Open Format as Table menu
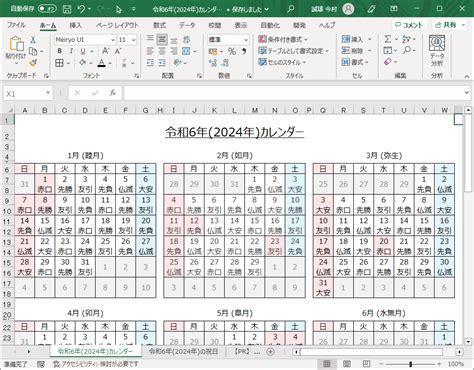The width and height of the screenshot is (474, 370). [294, 51]
